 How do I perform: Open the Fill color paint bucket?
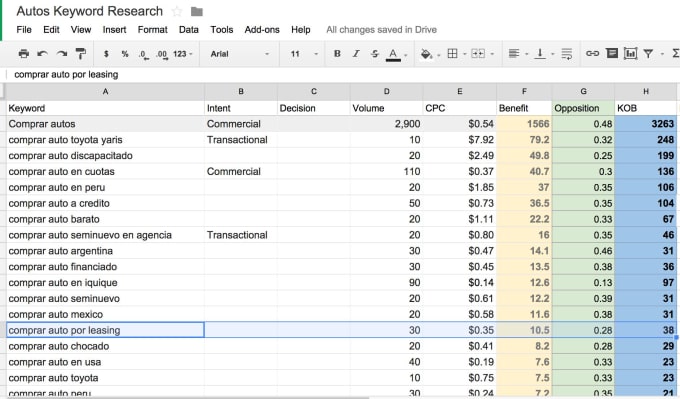tap(426, 54)
